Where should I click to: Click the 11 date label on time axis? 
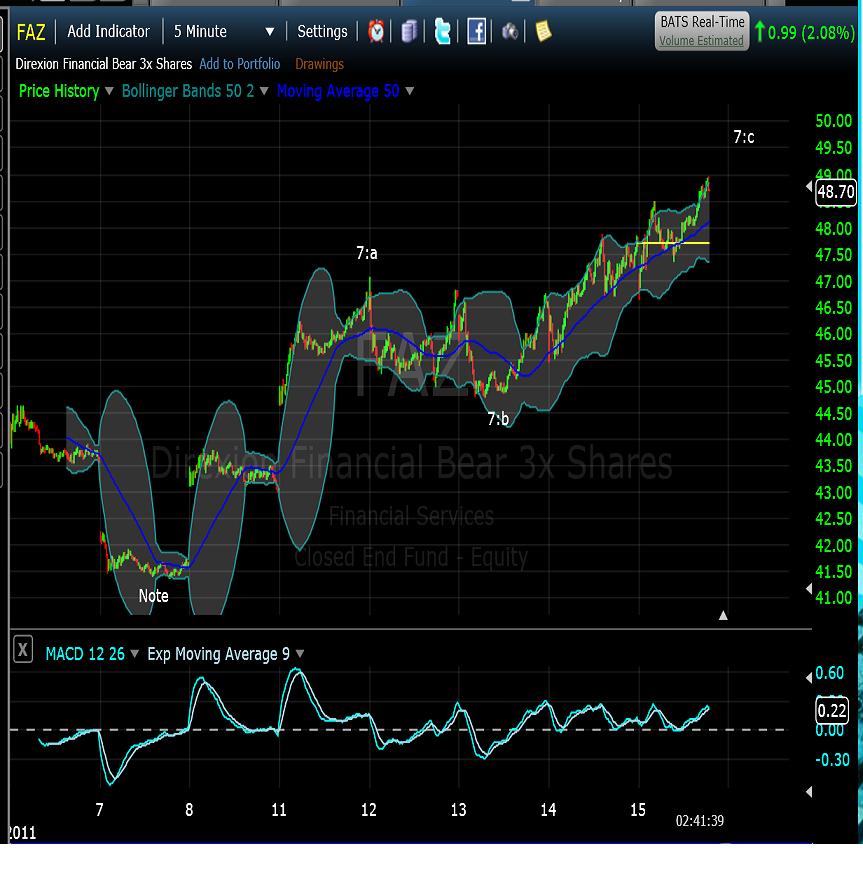tap(279, 809)
